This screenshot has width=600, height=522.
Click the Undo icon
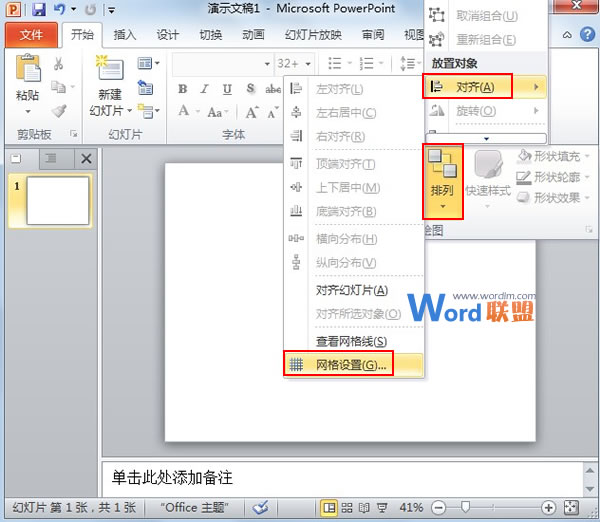59,9
